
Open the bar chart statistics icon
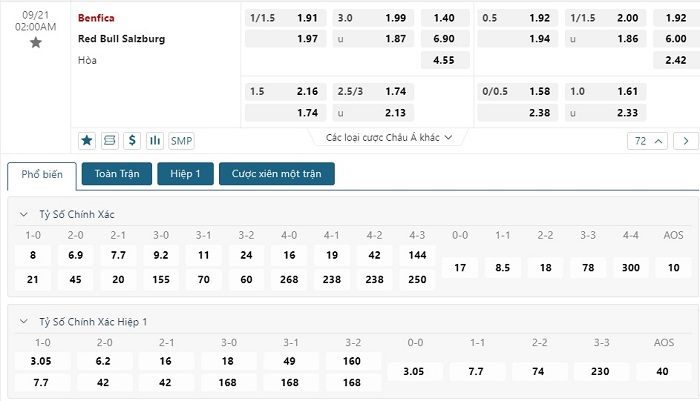click(155, 141)
